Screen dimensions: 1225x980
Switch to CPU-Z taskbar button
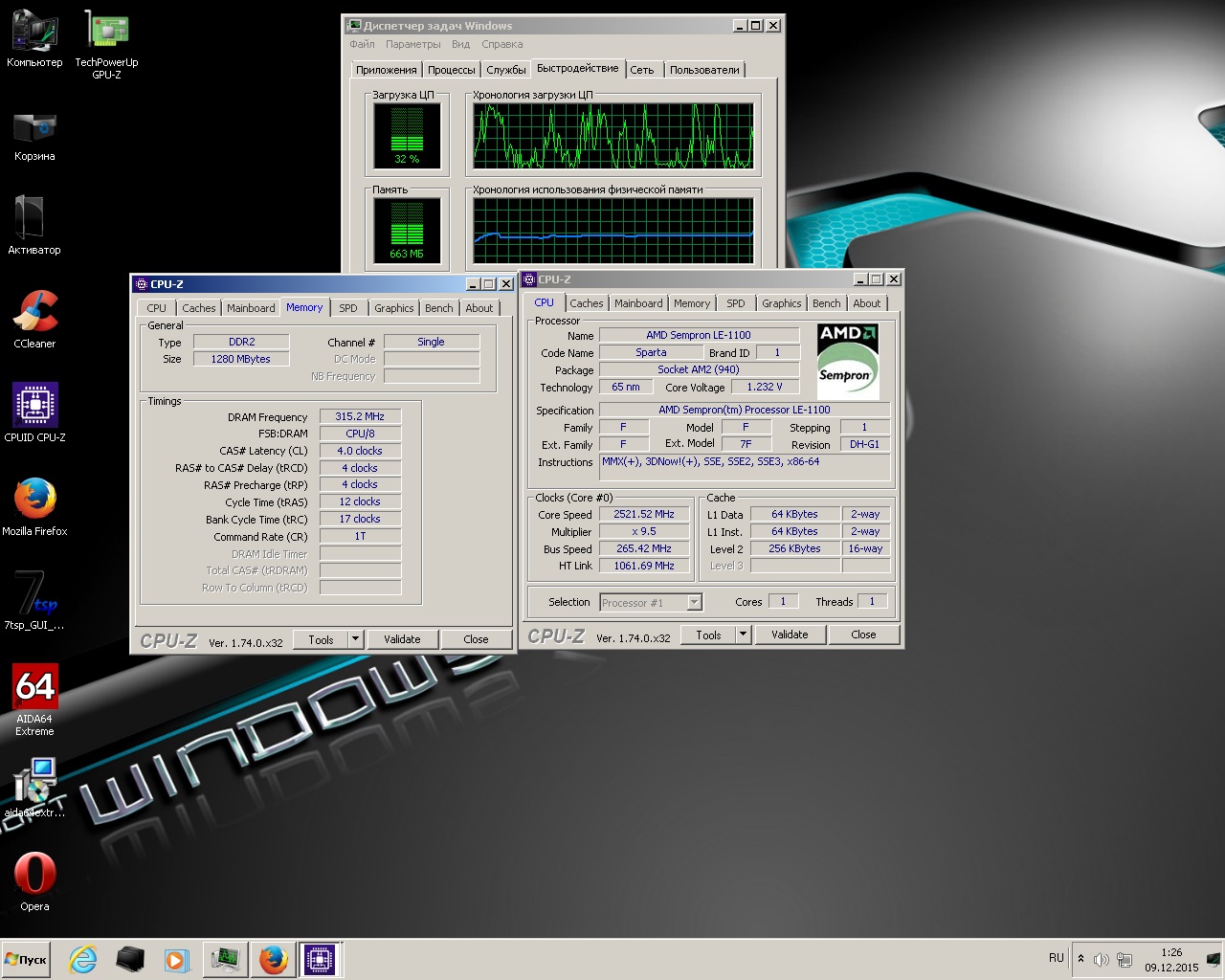click(320, 960)
